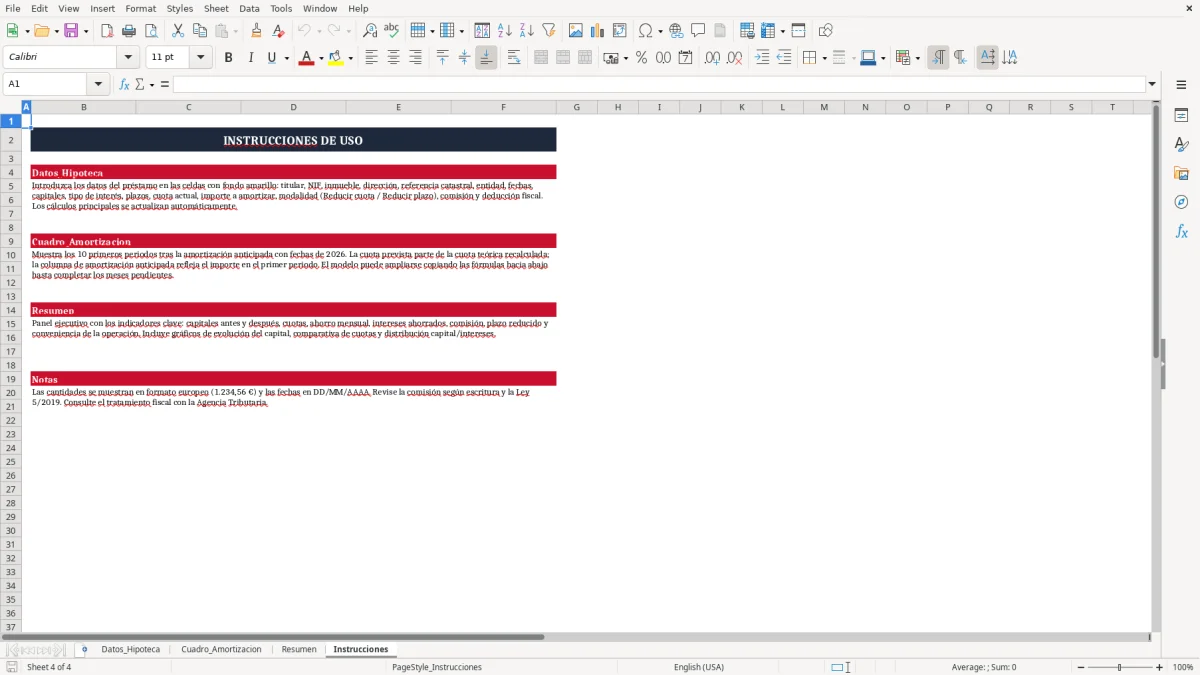1200x675 pixels.
Task: Open Print Preview from toolbar
Action: [151, 31]
